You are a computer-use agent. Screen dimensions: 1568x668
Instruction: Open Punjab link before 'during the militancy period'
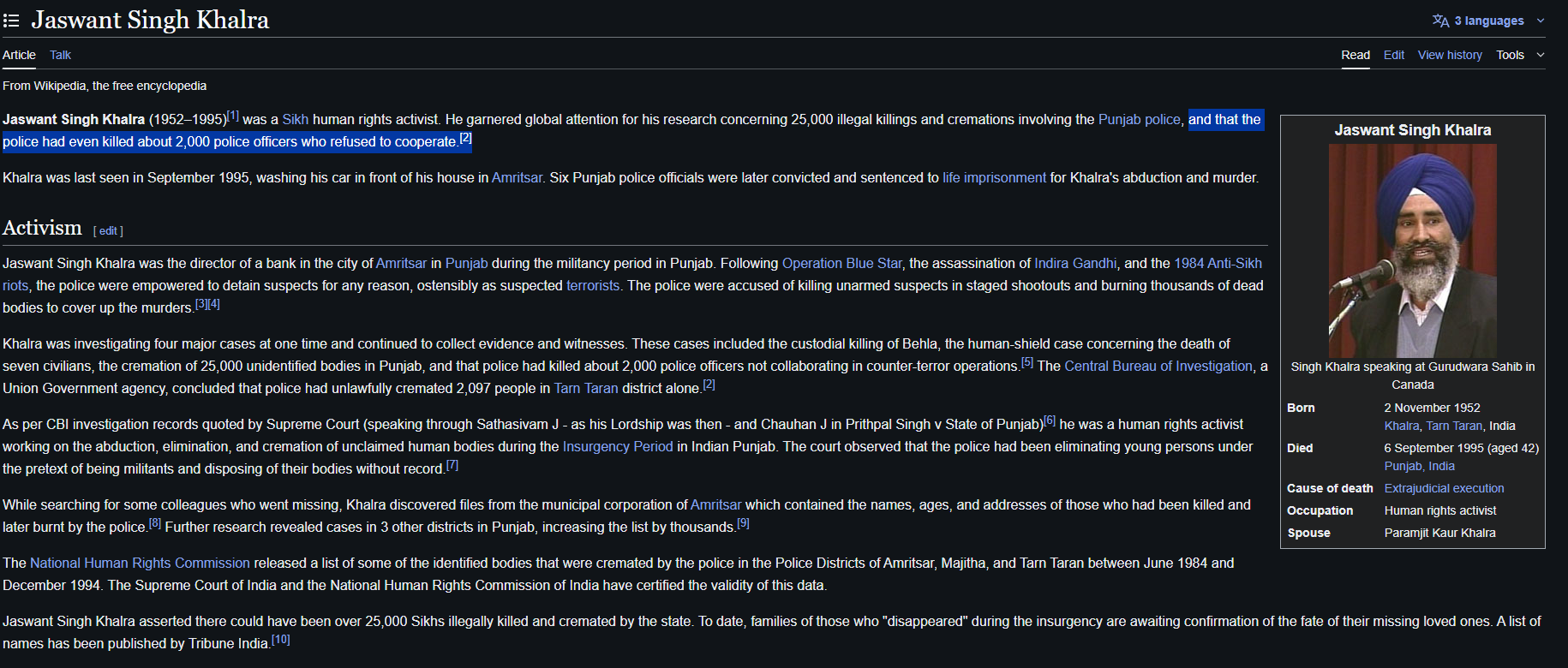pos(466,264)
